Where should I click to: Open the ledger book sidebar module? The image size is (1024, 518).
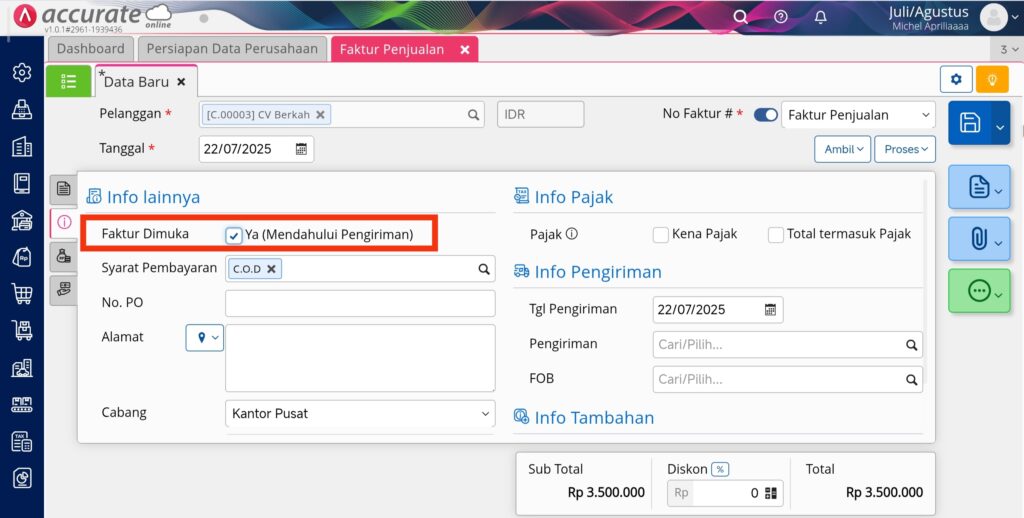click(22, 184)
